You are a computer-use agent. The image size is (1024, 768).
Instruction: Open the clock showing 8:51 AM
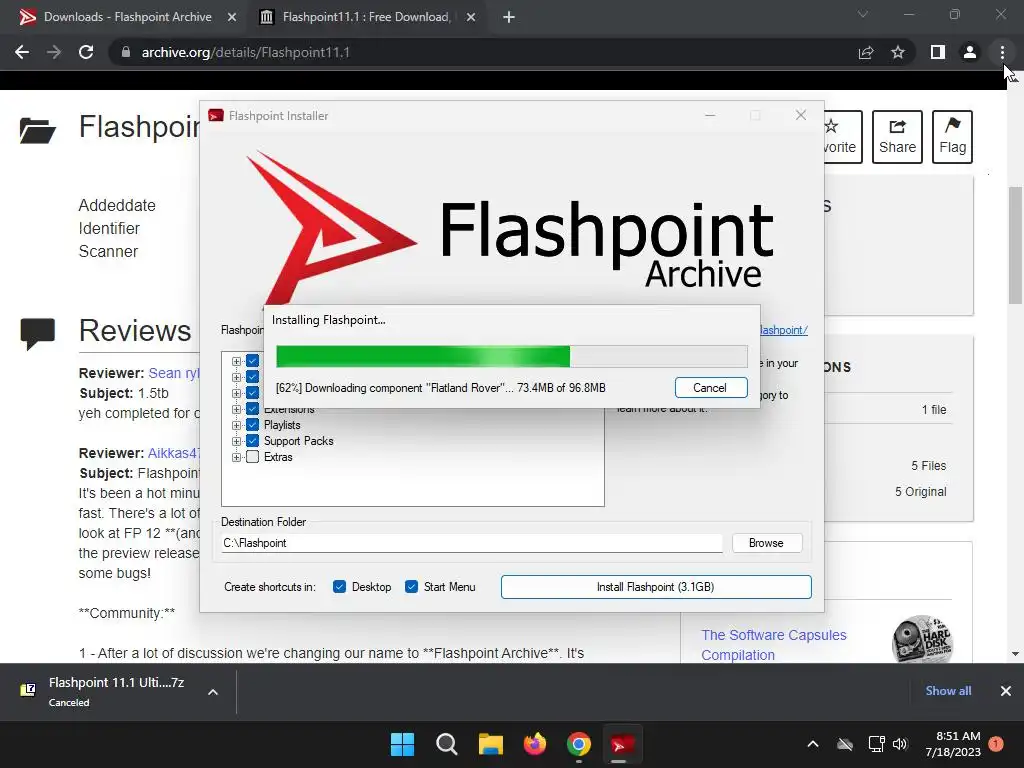point(953,744)
